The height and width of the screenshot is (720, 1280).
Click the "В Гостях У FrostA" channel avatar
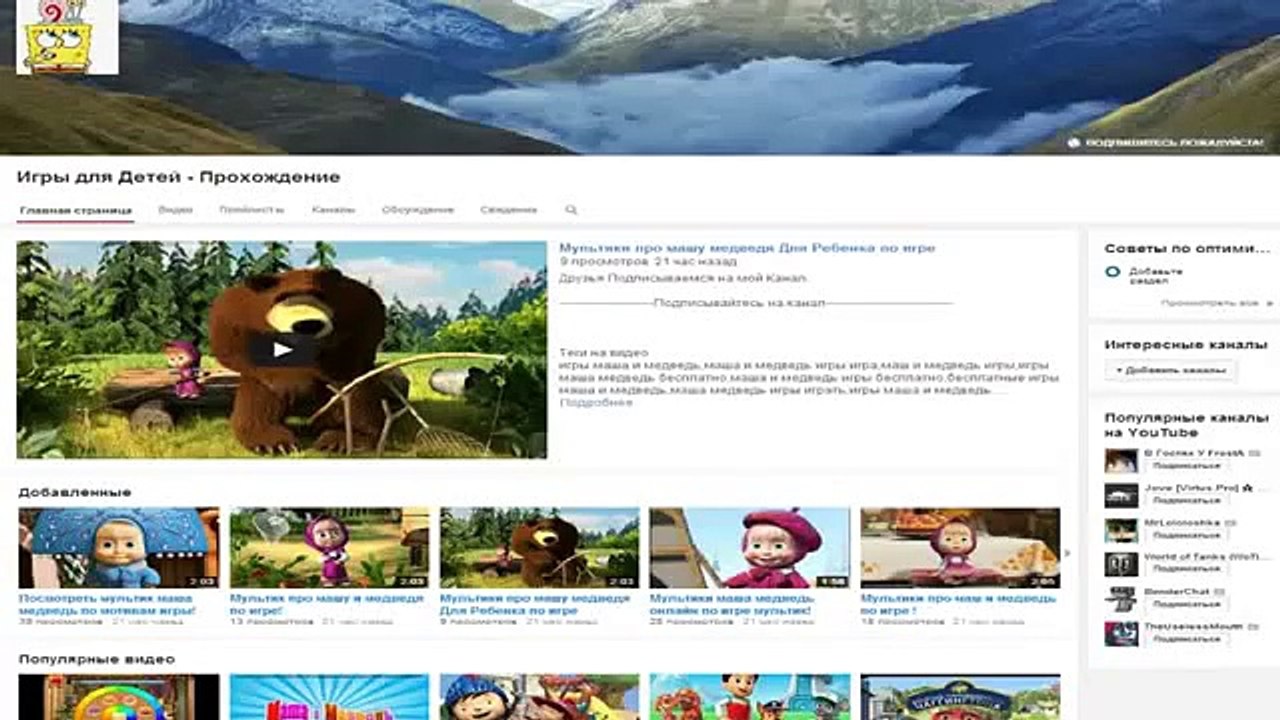(1121, 460)
